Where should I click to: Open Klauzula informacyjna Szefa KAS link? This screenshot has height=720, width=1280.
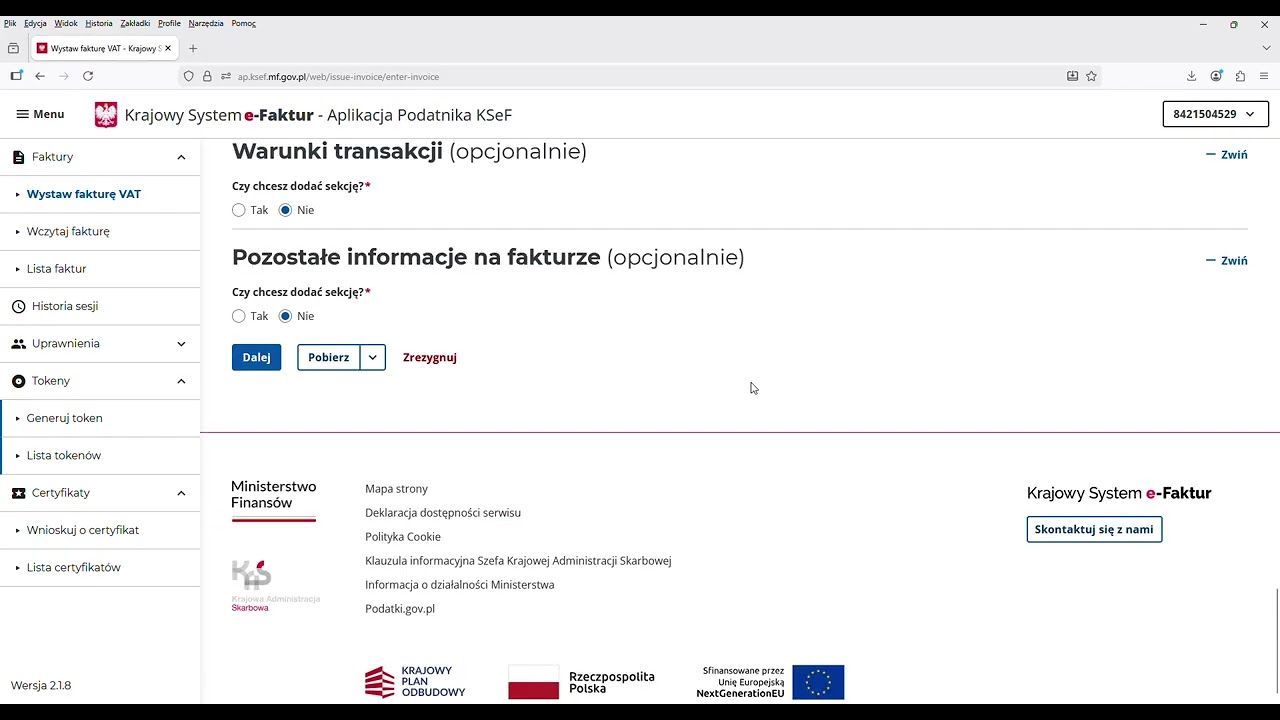tap(518, 561)
